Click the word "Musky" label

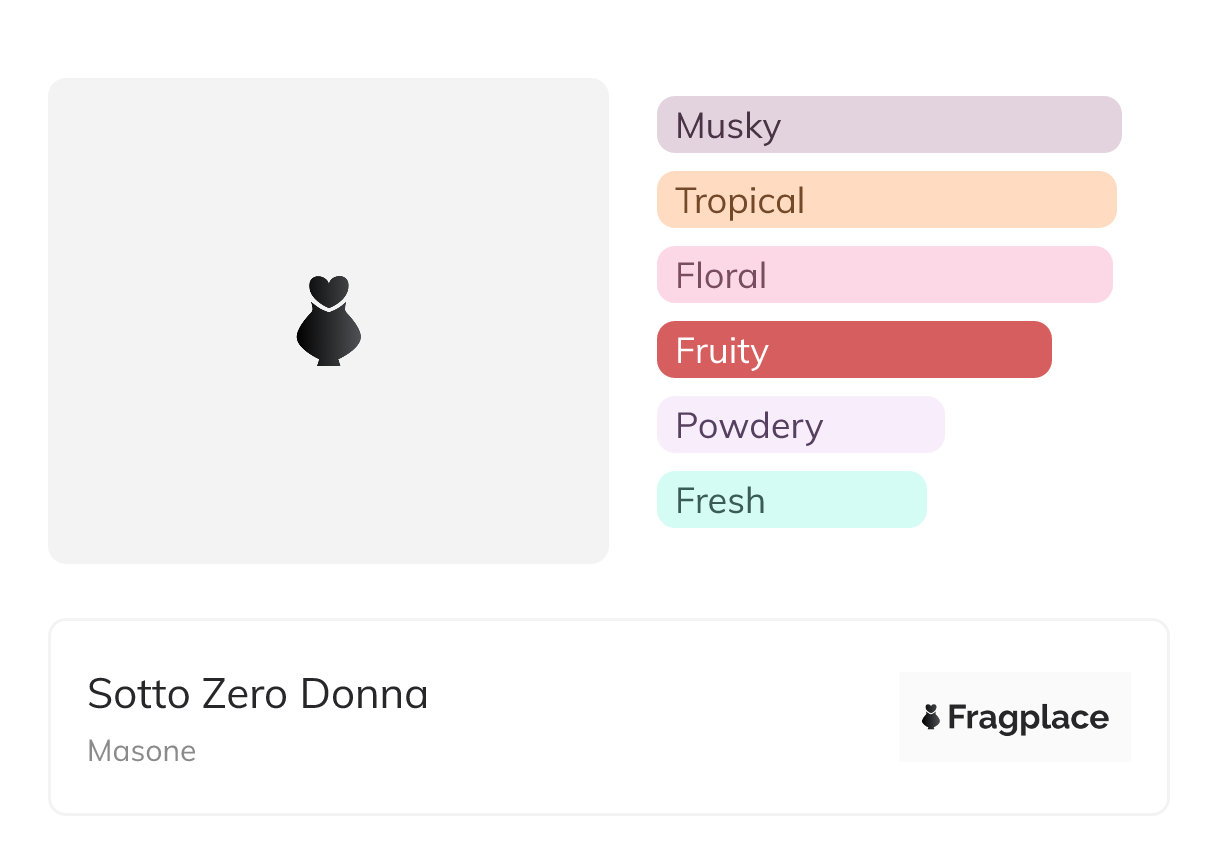[728, 126]
